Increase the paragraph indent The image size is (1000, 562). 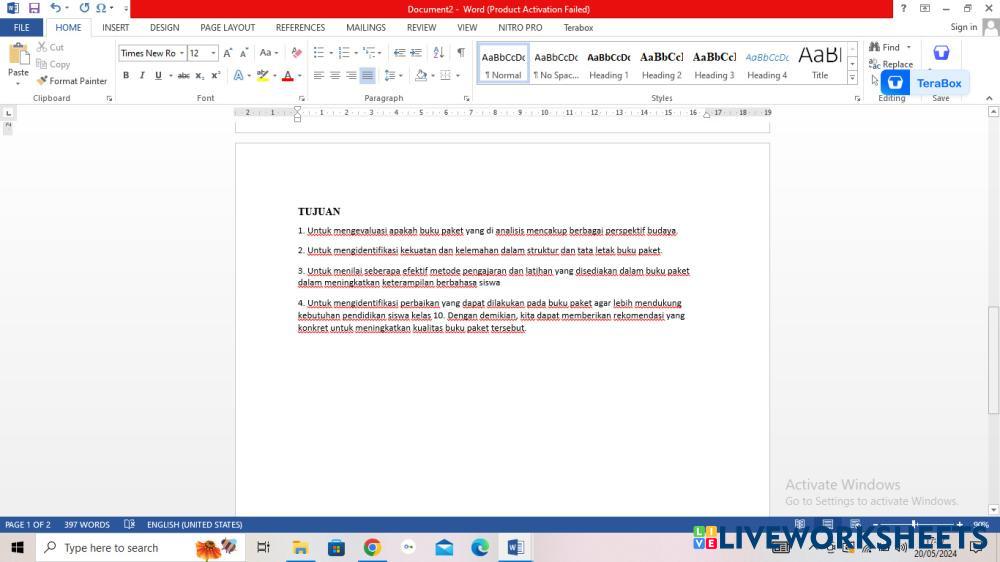click(416, 53)
